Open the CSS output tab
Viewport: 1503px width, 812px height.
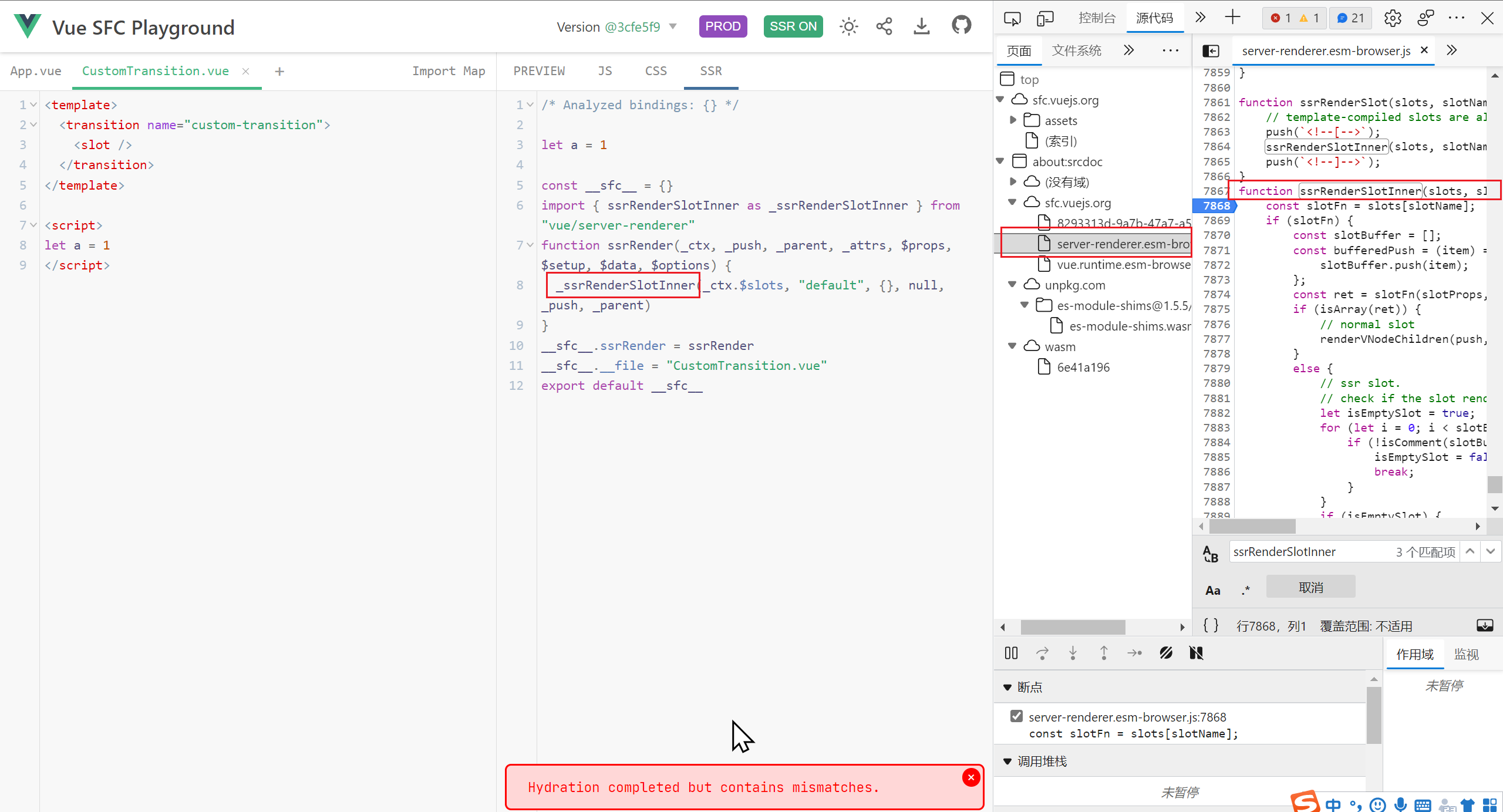656,71
